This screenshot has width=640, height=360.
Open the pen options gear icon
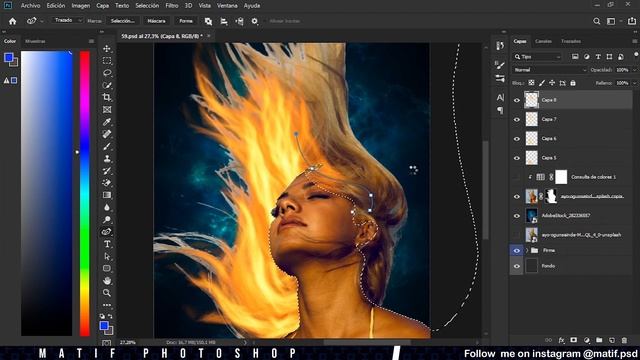pos(255,21)
